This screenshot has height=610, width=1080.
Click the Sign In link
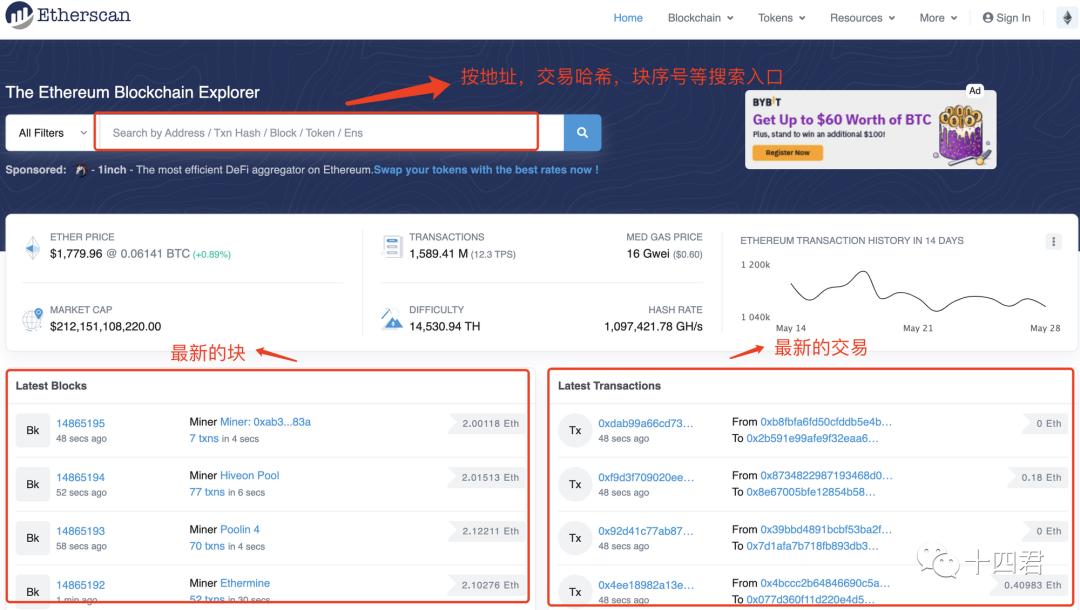click(1006, 18)
